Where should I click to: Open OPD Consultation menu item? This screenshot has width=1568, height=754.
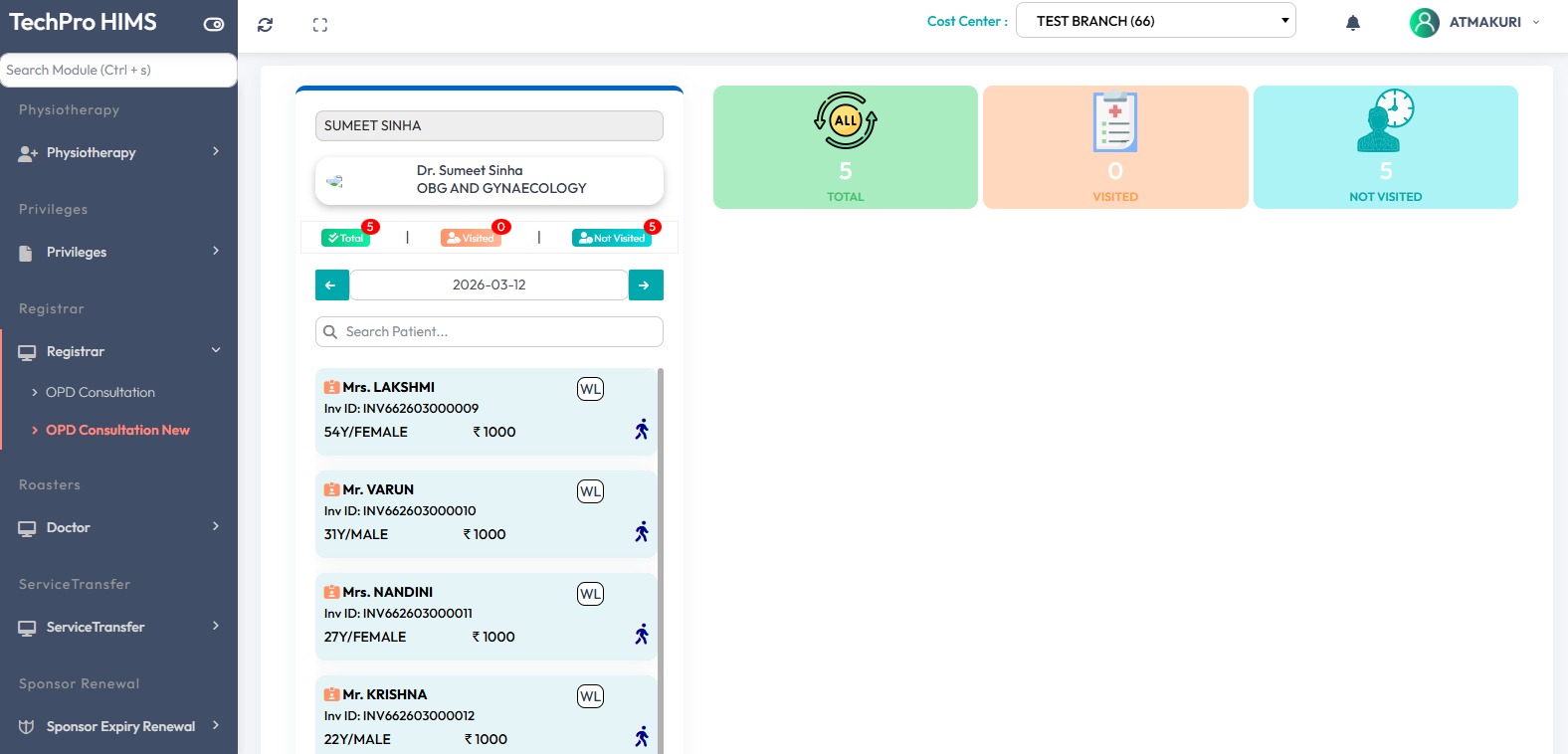click(x=100, y=392)
